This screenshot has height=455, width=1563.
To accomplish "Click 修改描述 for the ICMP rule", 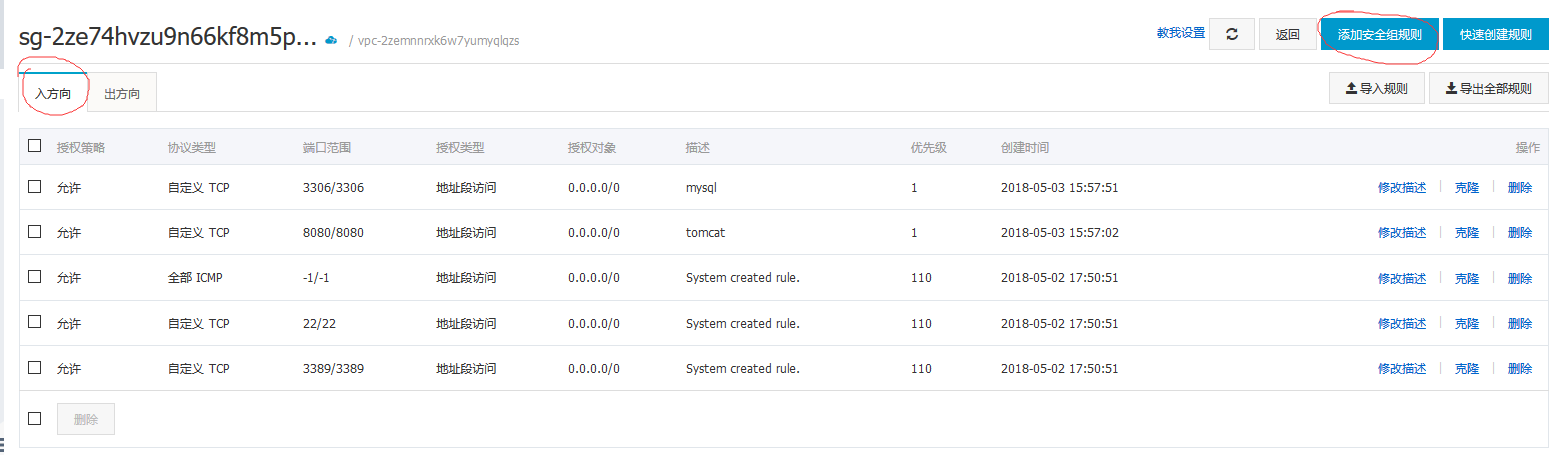I will click(1402, 278).
